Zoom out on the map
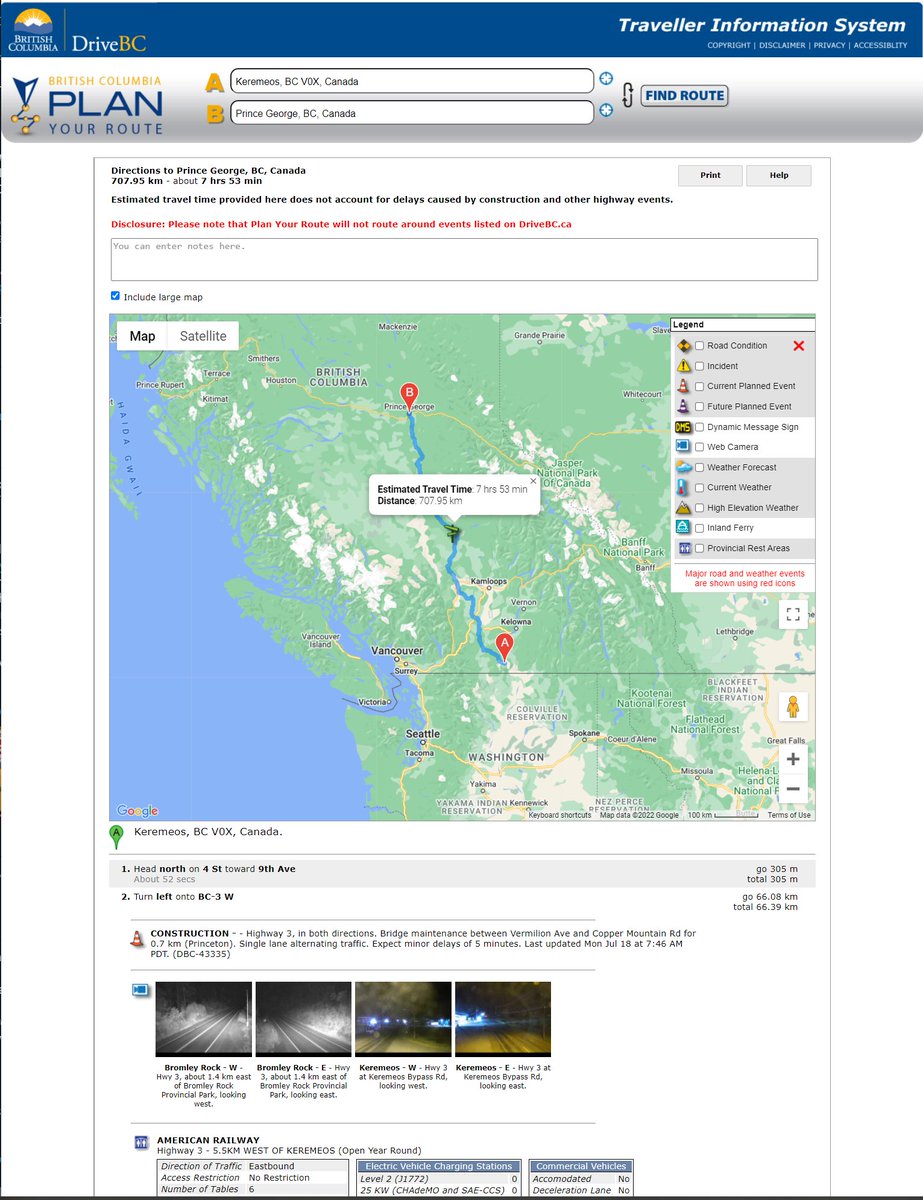 point(793,789)
